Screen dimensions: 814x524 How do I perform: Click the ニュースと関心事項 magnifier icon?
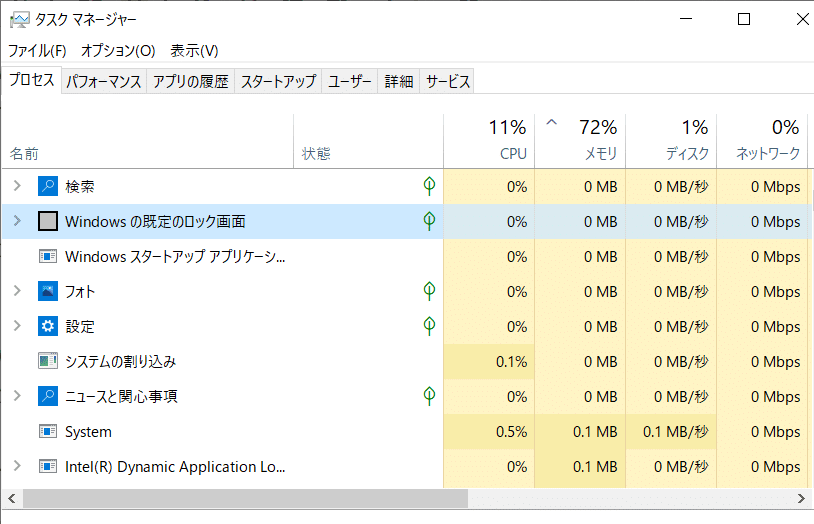(48, 396)
